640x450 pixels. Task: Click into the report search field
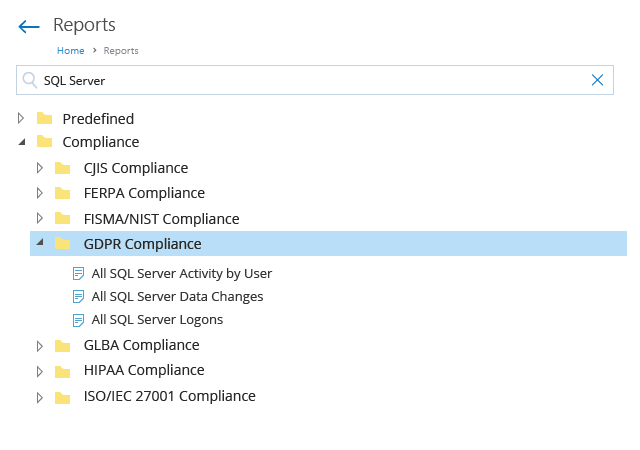(300, 80)
